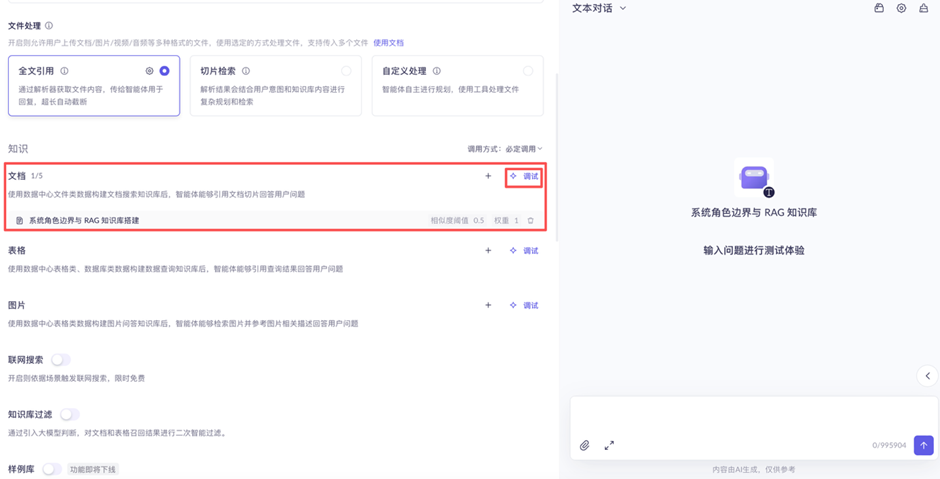Screen dimensions: 940x479
Task: Attach a file with the paperclip icon
Action: click(585, 445)
